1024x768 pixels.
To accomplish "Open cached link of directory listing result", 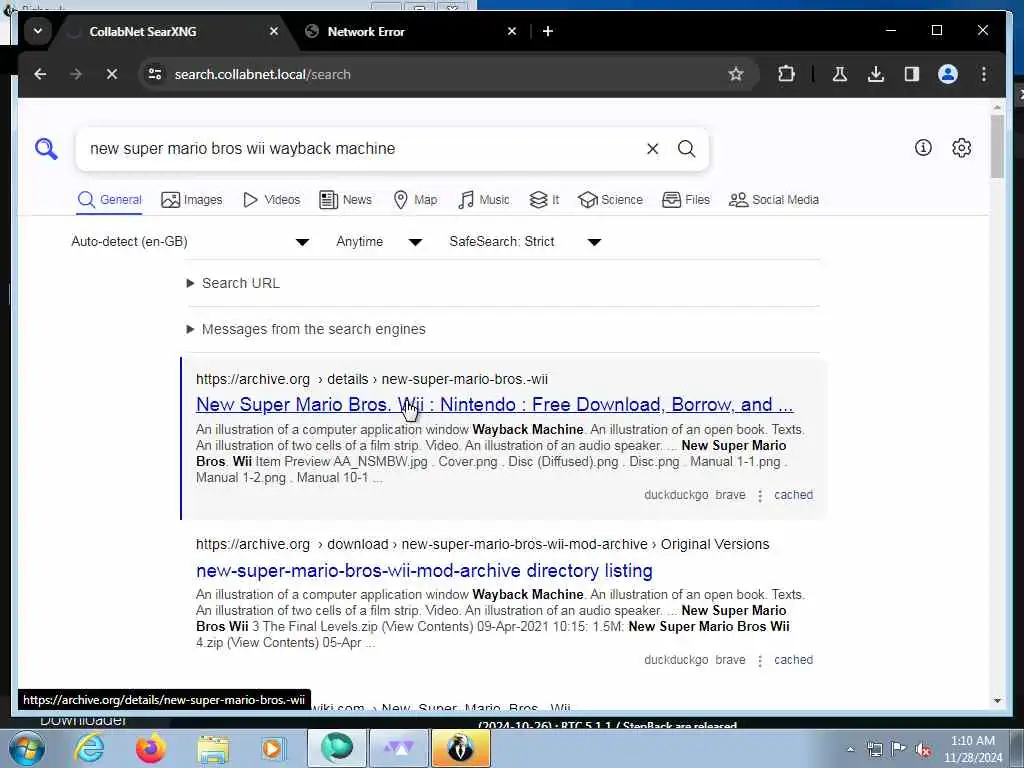I will [x=793, y=660].
